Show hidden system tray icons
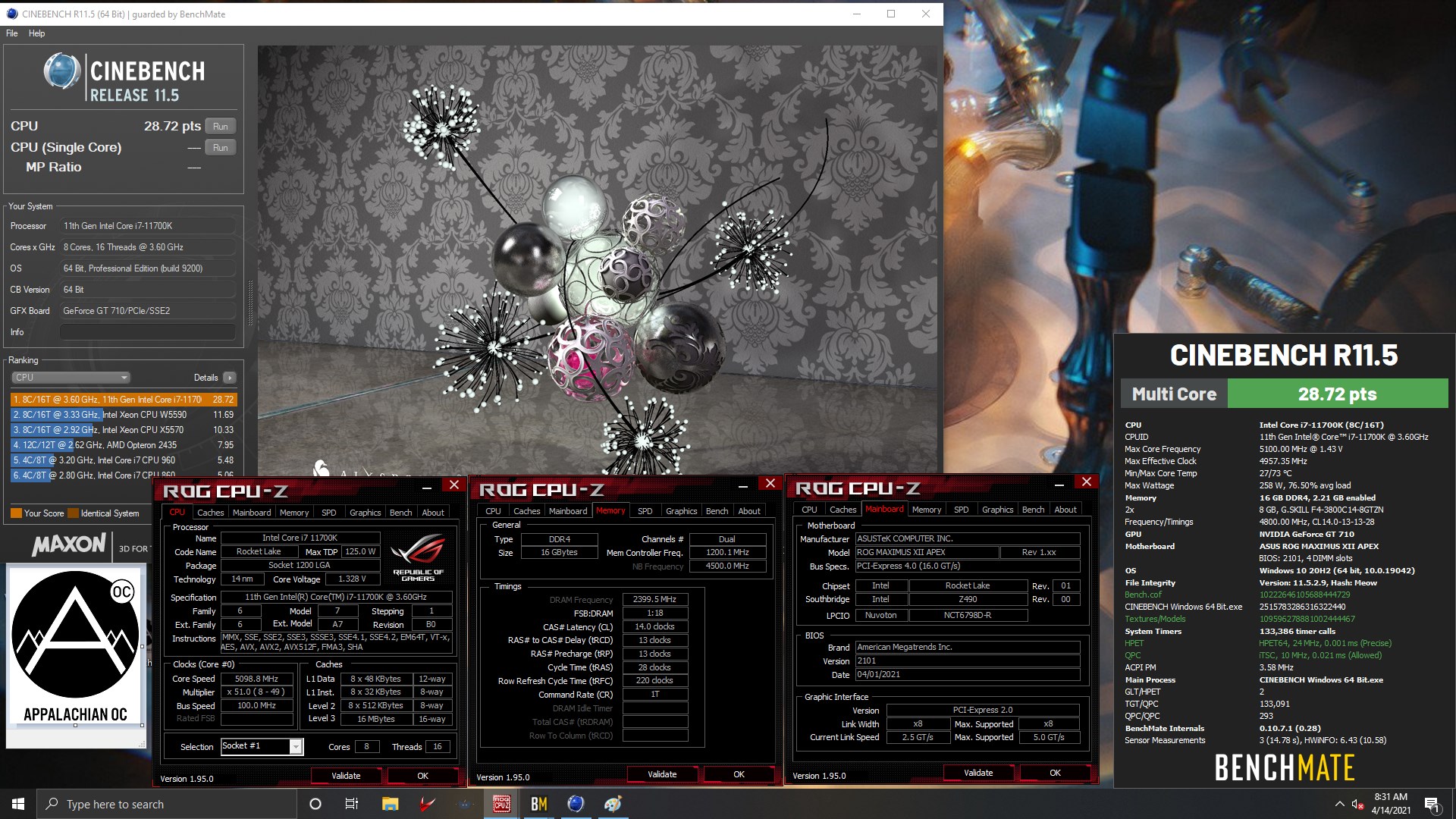 pyautogui.click(x=1339, y=804)
